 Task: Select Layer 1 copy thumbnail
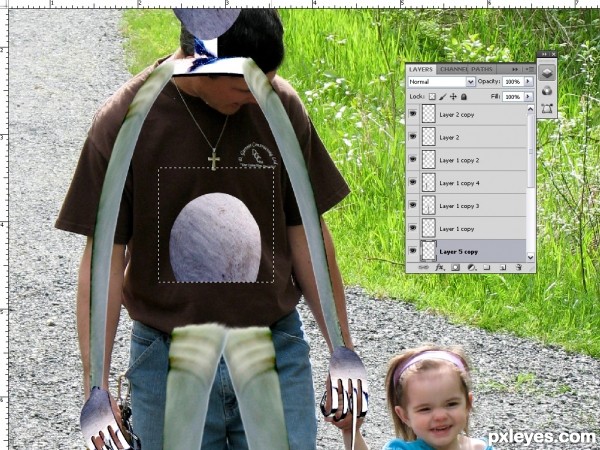click(x=429, y=228)
